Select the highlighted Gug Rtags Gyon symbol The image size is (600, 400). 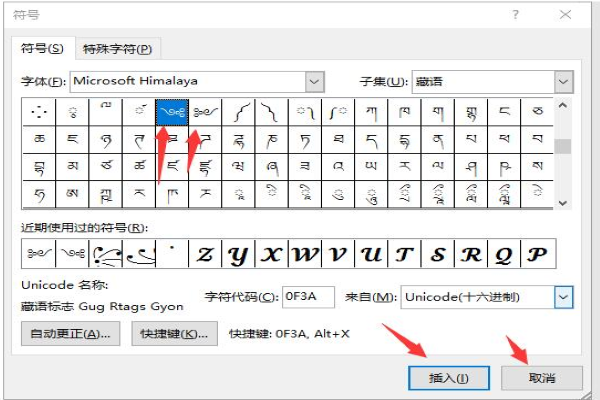(171, 111)
